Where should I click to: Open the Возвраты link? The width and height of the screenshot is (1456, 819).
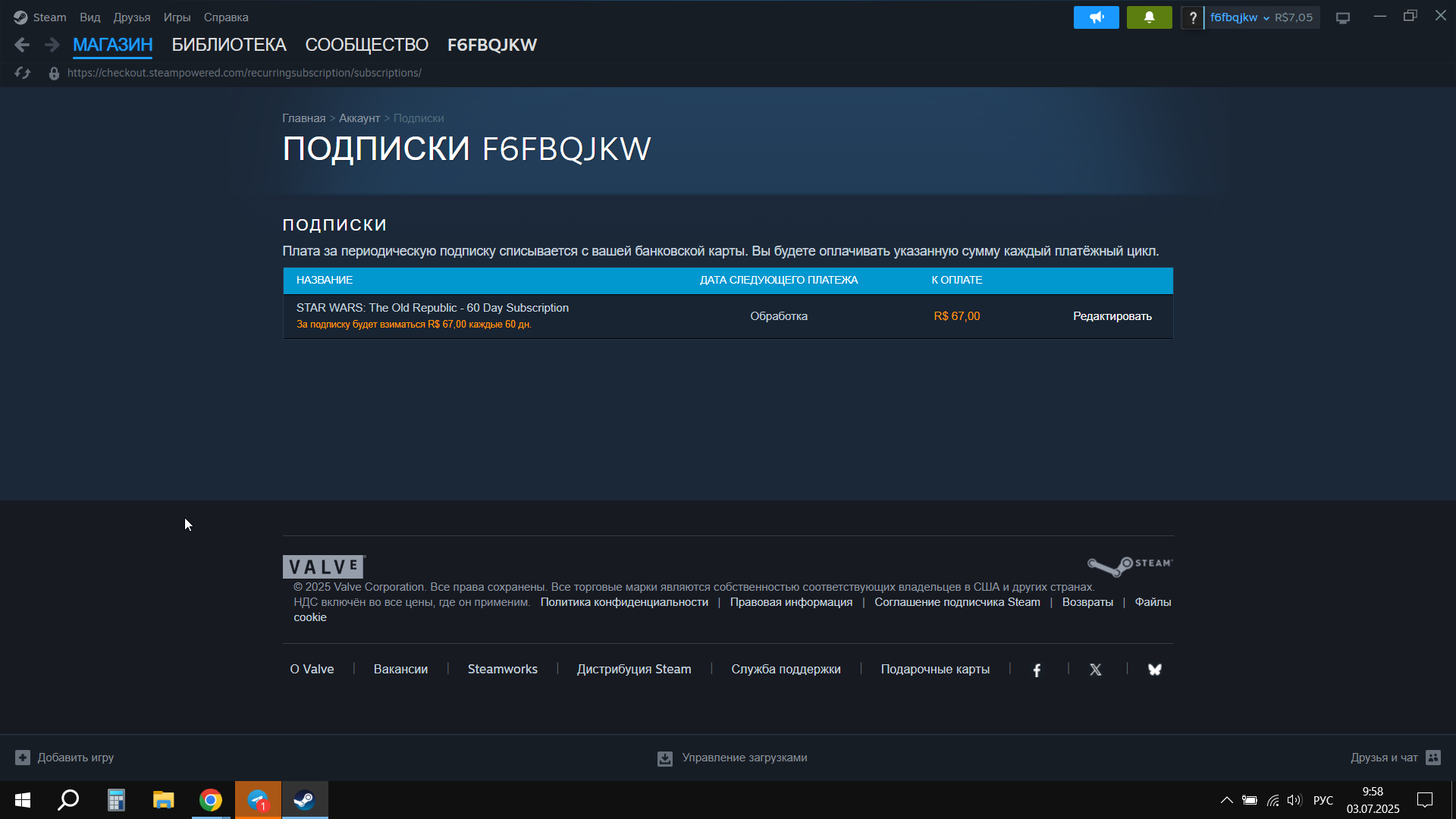coord(1087,602)
